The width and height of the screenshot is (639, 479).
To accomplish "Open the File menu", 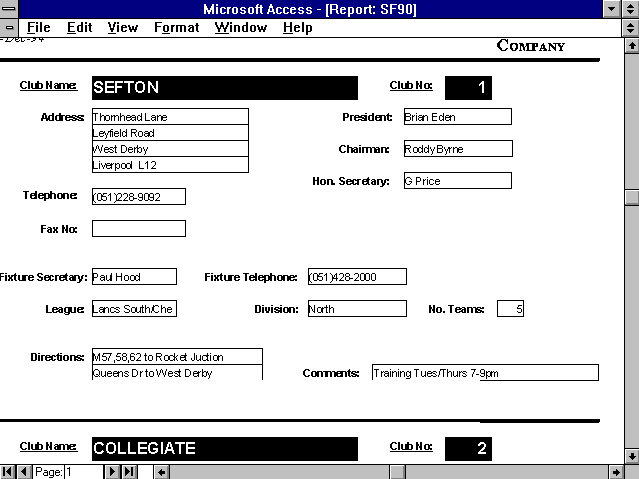I will tap(39, 28).
